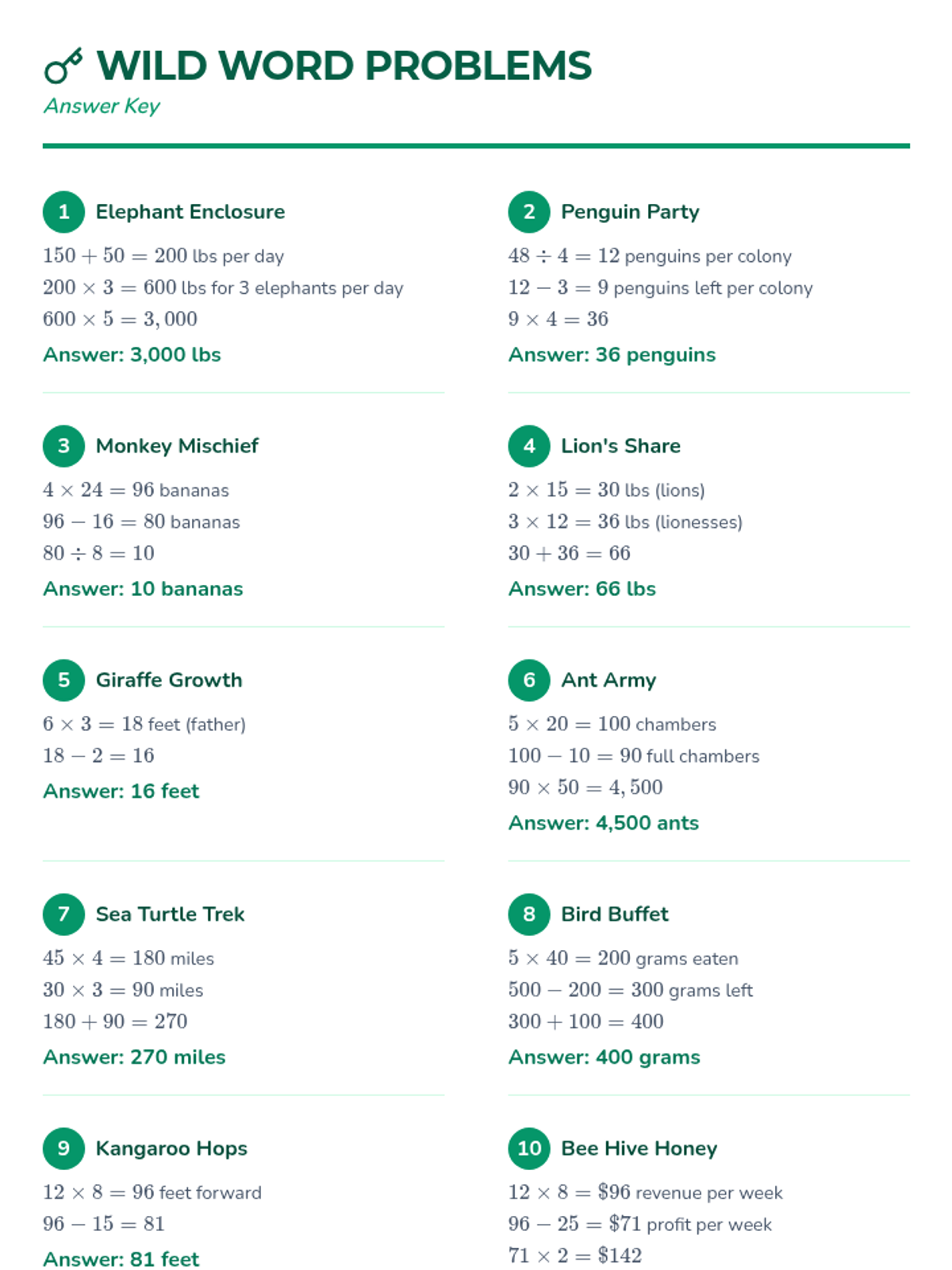952x1270 pixels.
Task: Click Answer: 4,500 ants text
Action: click(x=604, y=823)
